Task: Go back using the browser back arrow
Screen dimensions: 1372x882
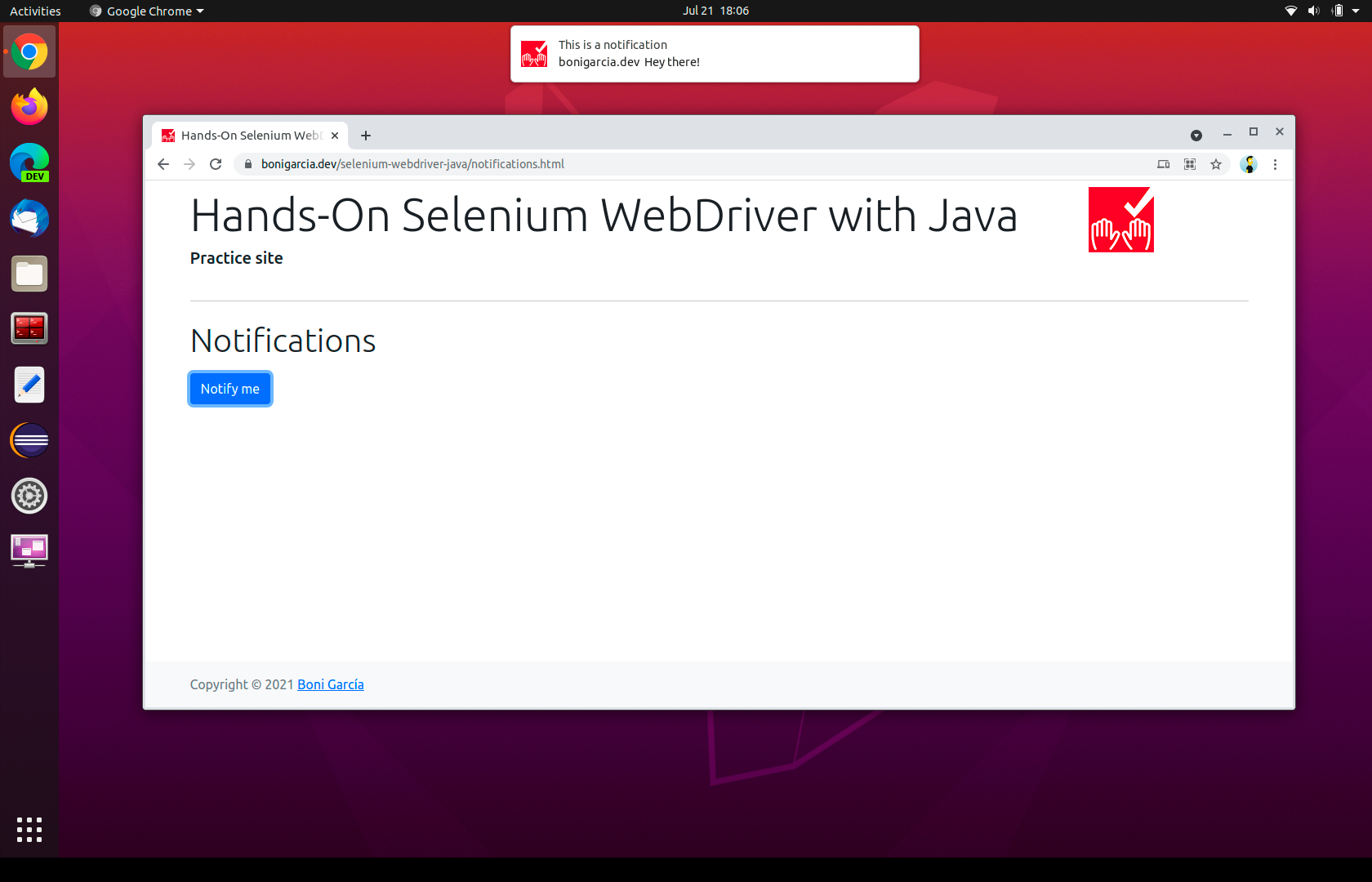Action: [x=163, y=164]
